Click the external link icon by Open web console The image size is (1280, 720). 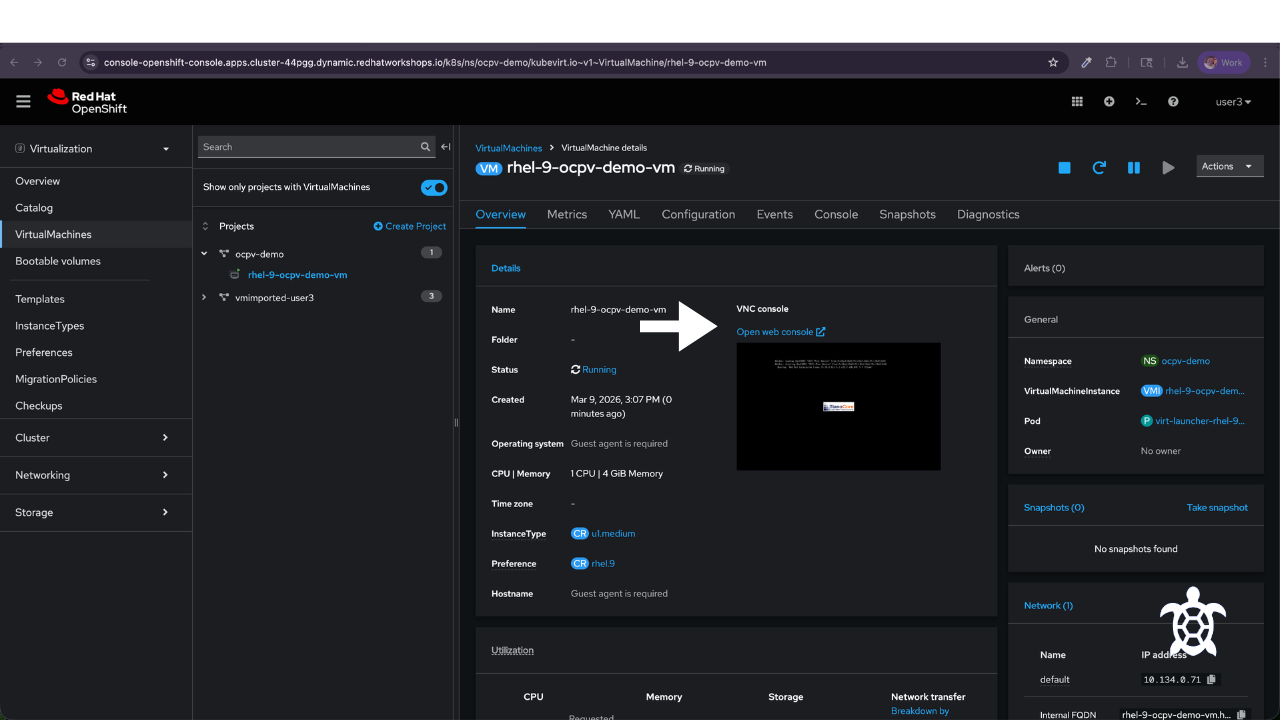(821, 332)
